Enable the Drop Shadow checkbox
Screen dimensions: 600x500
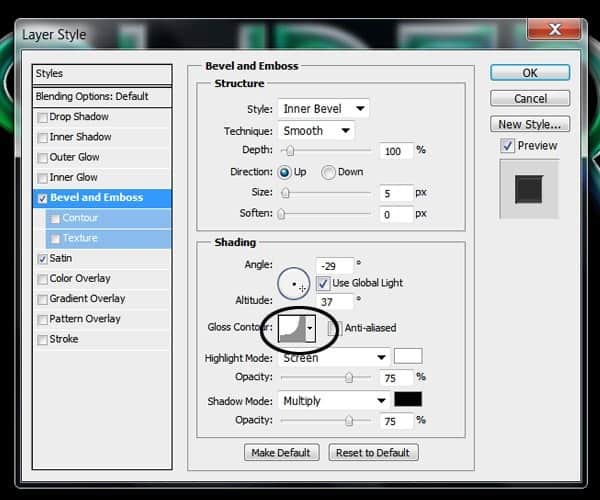pos(42,117)
